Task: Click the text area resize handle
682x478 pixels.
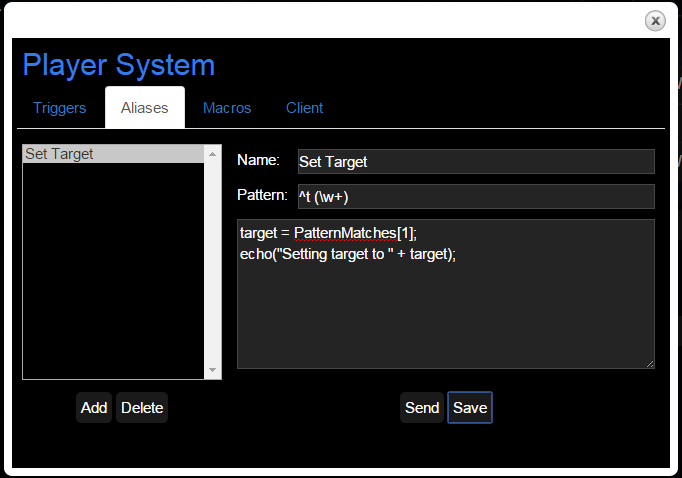Action: click(x=649, y=364)
